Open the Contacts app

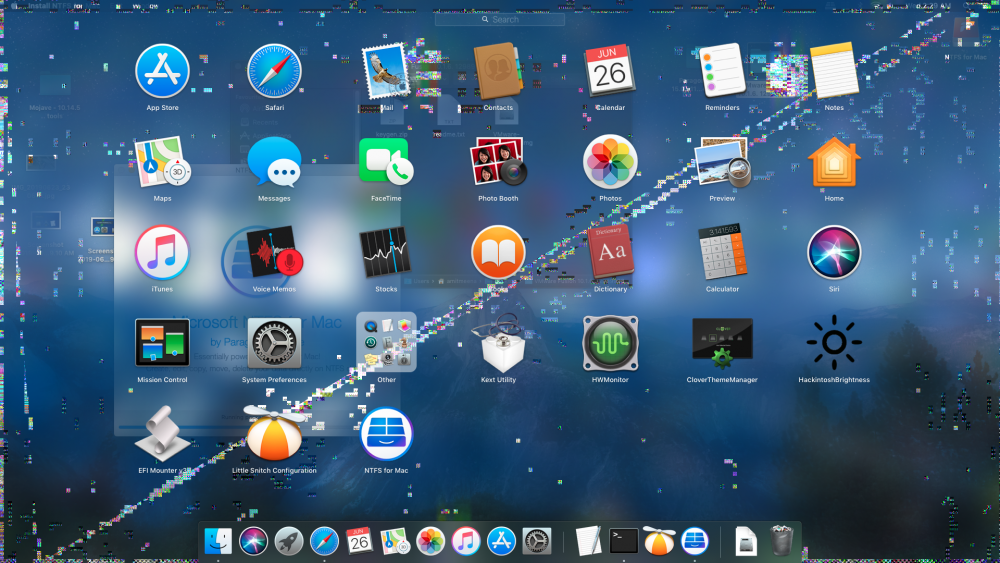(498, 71)
